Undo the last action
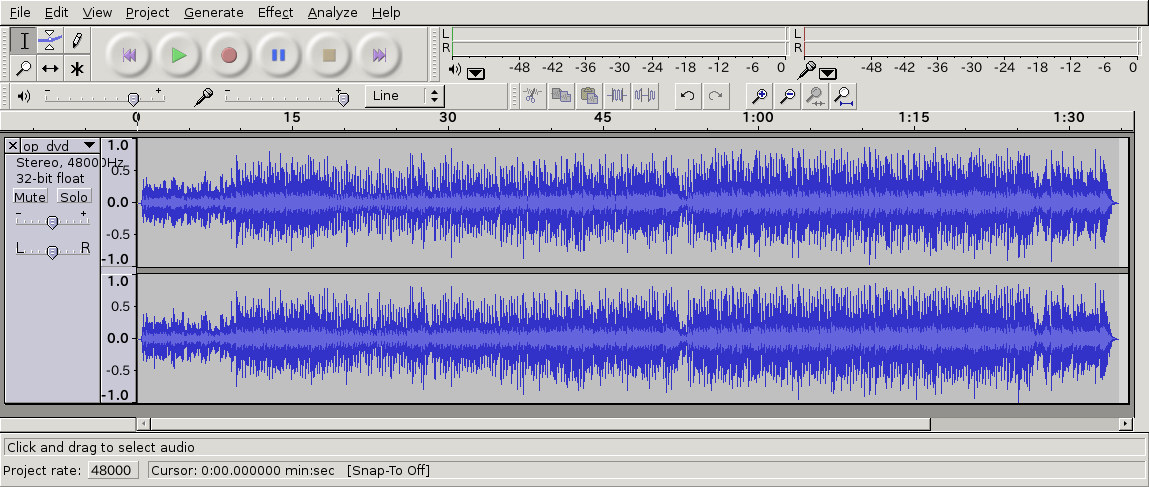1149x487 pixels. point(687,96)
